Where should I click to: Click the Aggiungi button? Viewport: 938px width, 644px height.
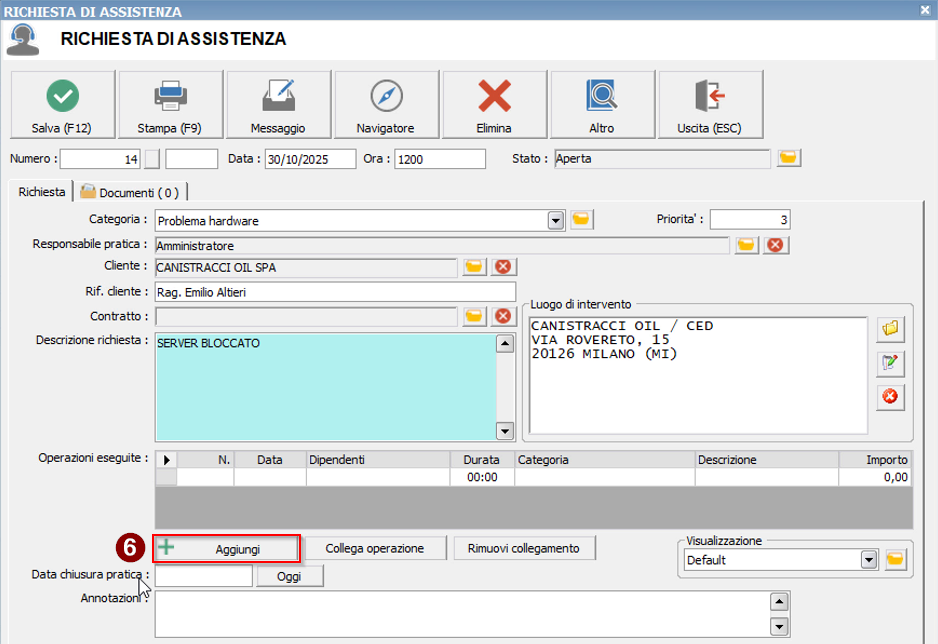227,549
